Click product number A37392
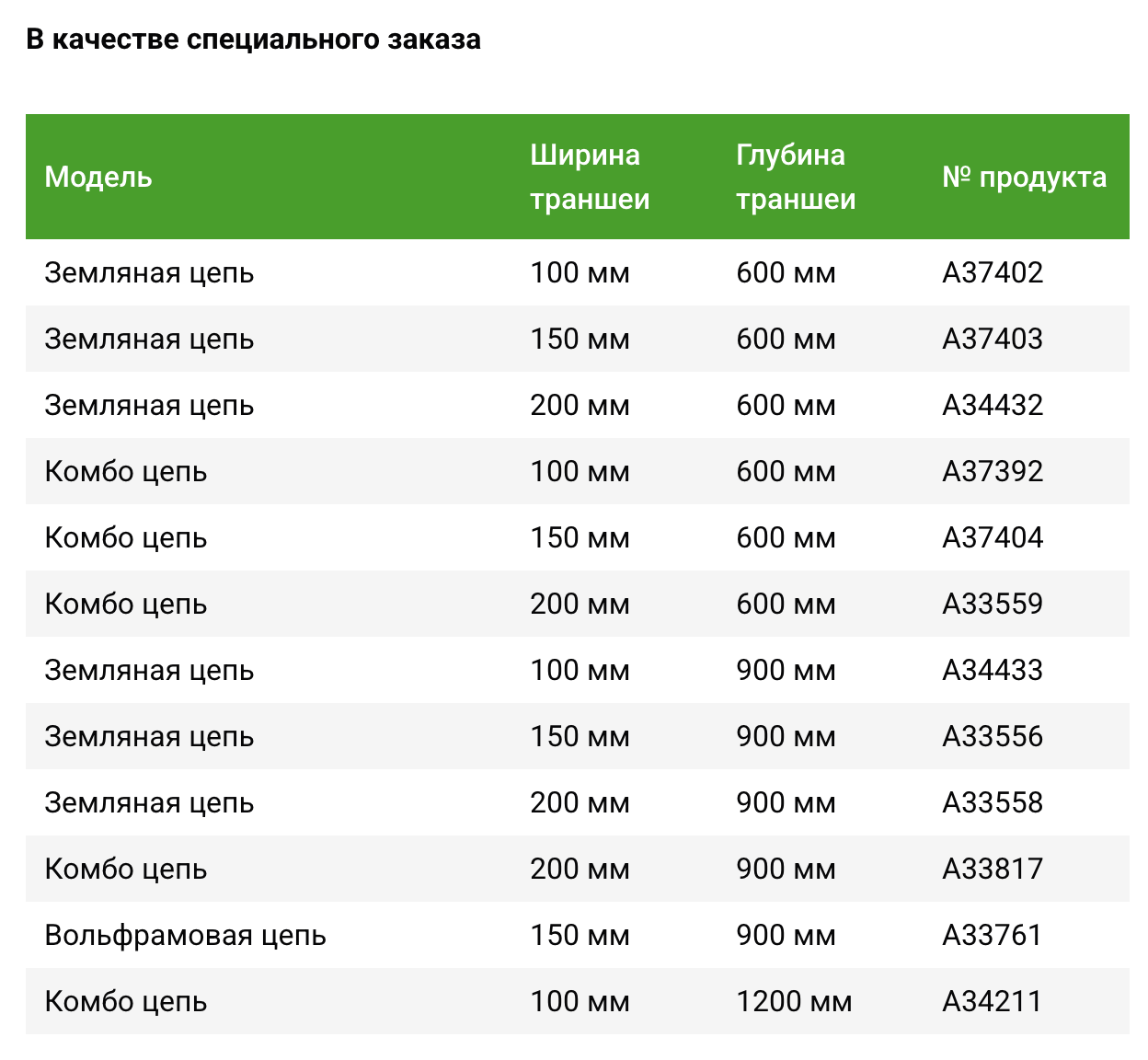 993,471
